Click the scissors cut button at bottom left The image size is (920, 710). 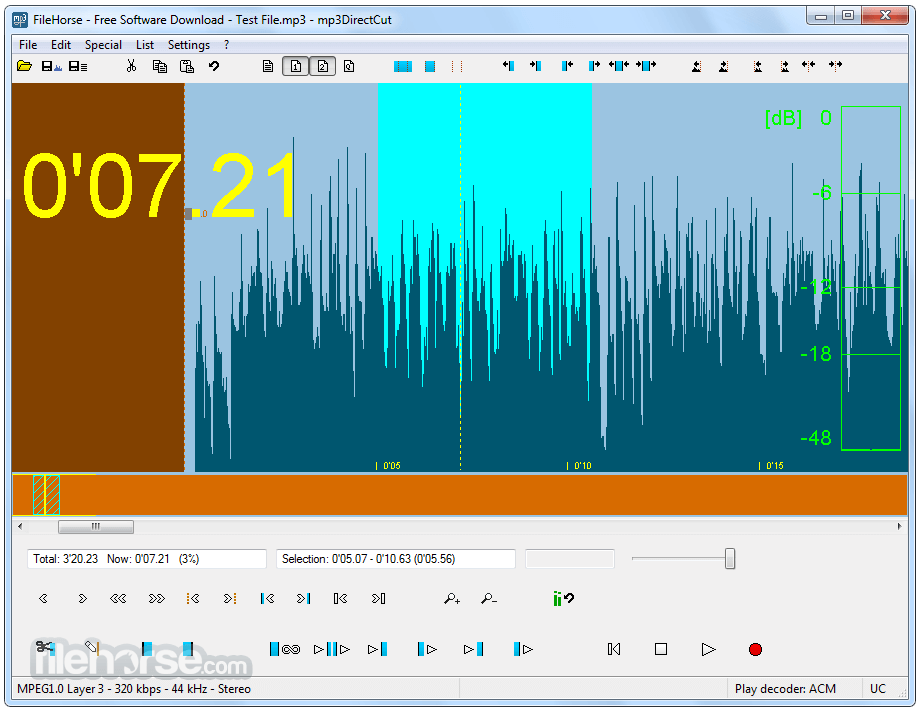point(45,647)
